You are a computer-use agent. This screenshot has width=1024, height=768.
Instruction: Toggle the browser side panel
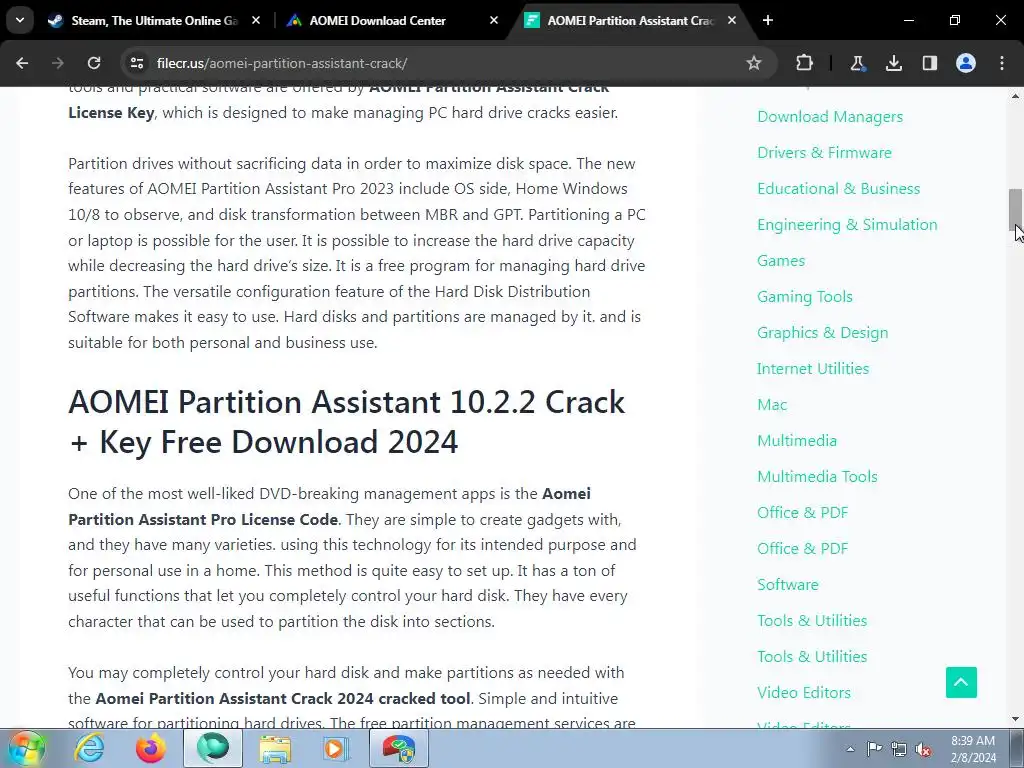coord(930,63)
